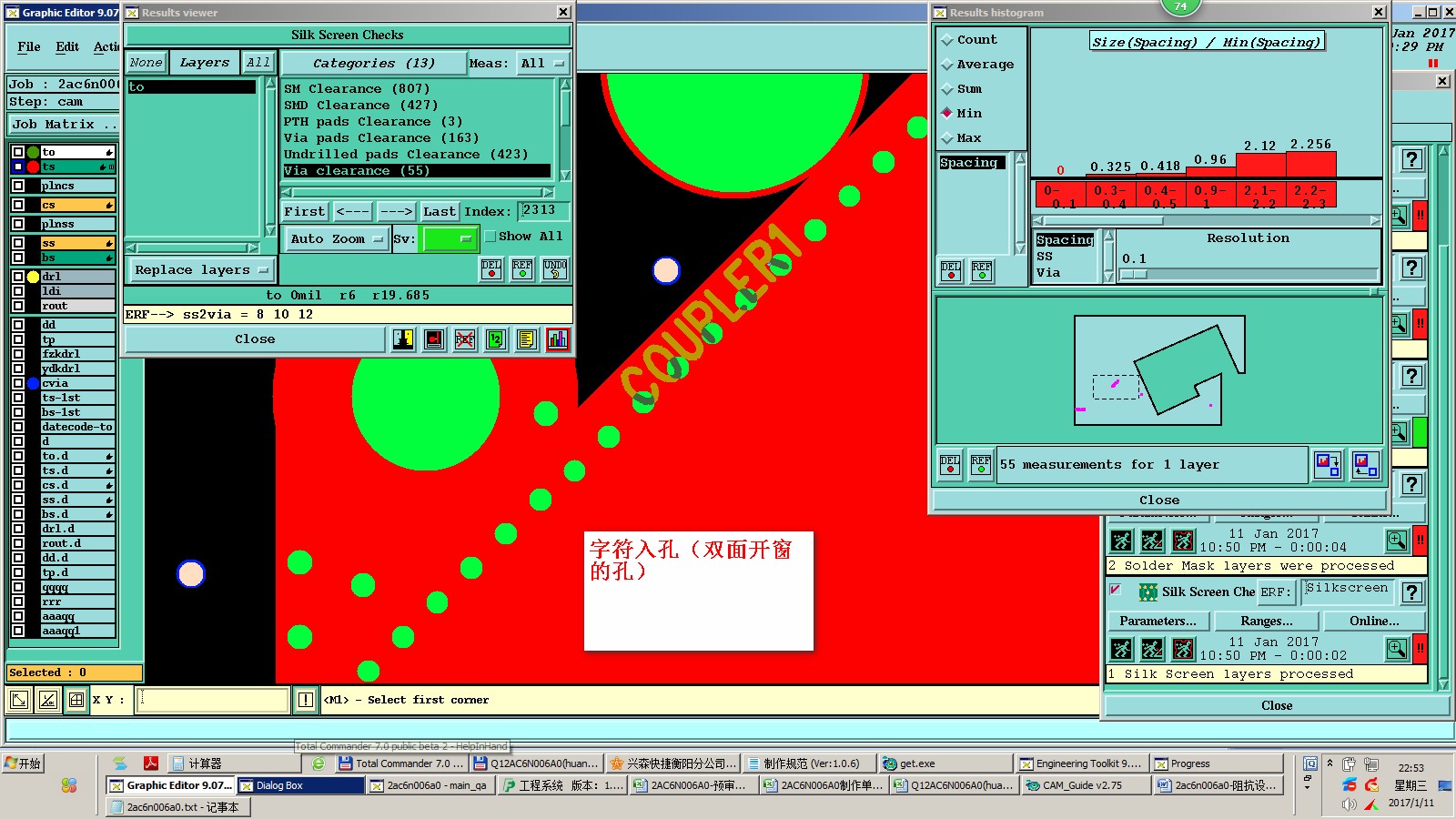
Task: Click the First navigation button
Action: pos(304,211)
